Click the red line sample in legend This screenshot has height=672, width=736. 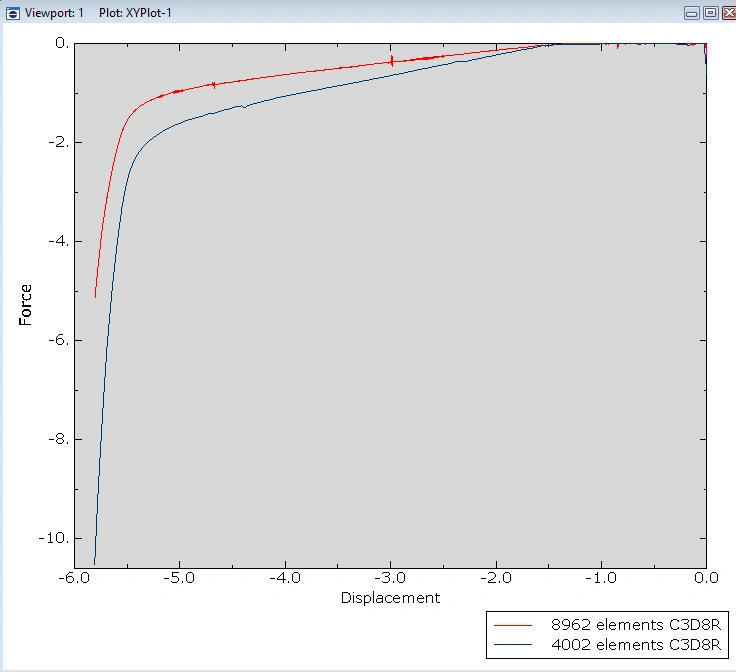(x=513, y=626)
